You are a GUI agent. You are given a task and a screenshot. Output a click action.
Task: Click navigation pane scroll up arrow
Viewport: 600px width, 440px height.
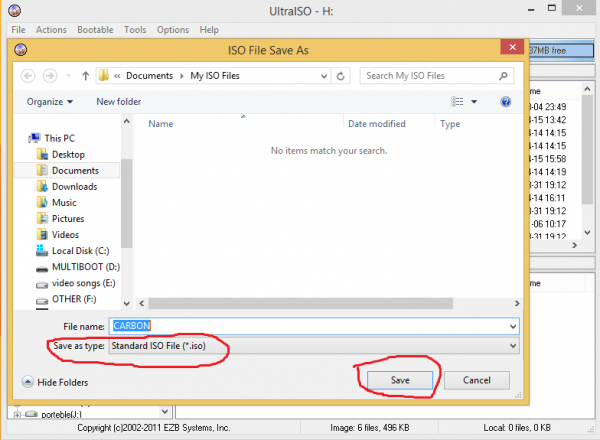(127, 121)
